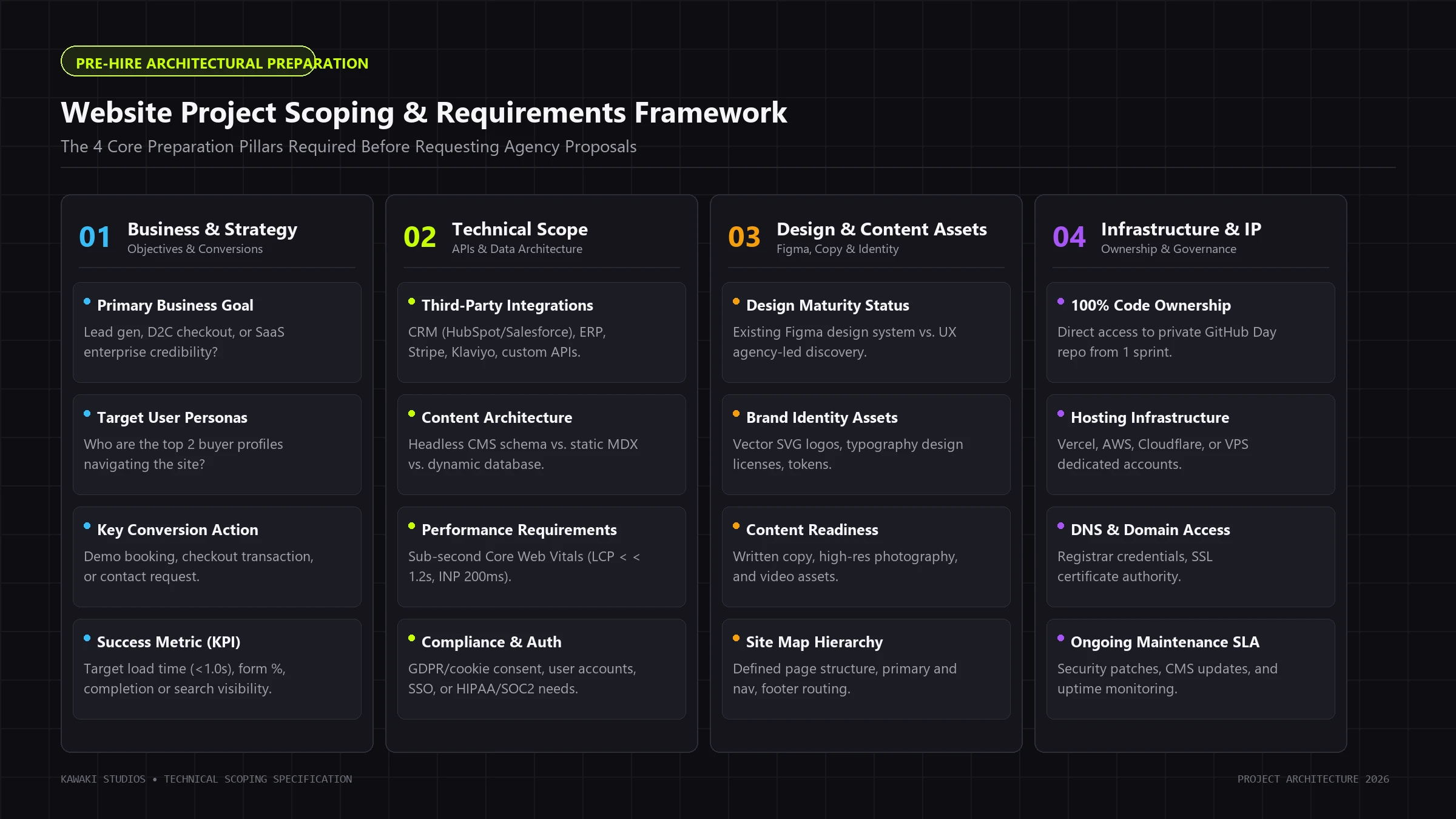Screen dimensions: 1456x819
Task: Click text 'Demo booking, checkout transaction,'
Action: pos(198,557)
